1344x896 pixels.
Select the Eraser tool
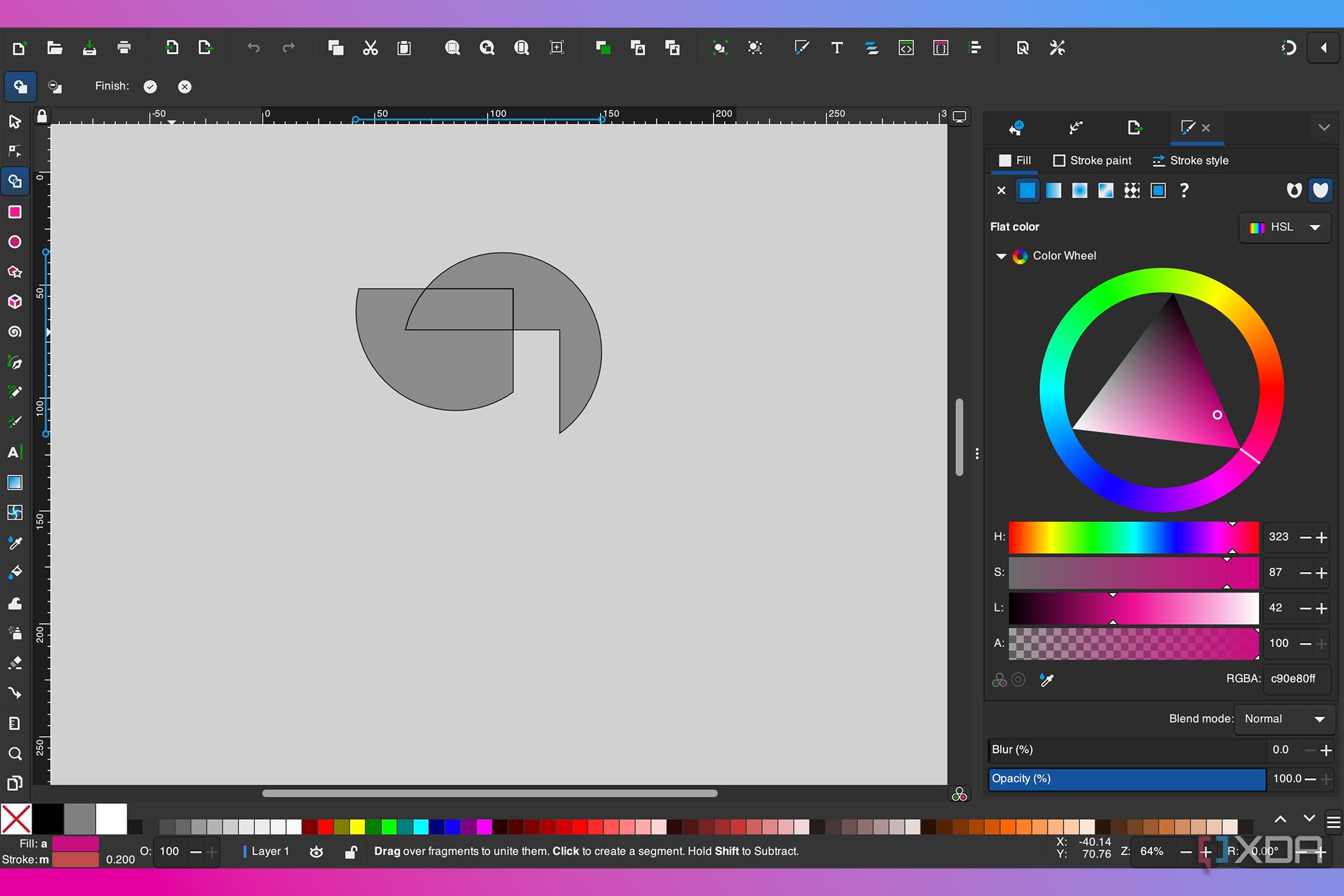[x=15, y=662]
